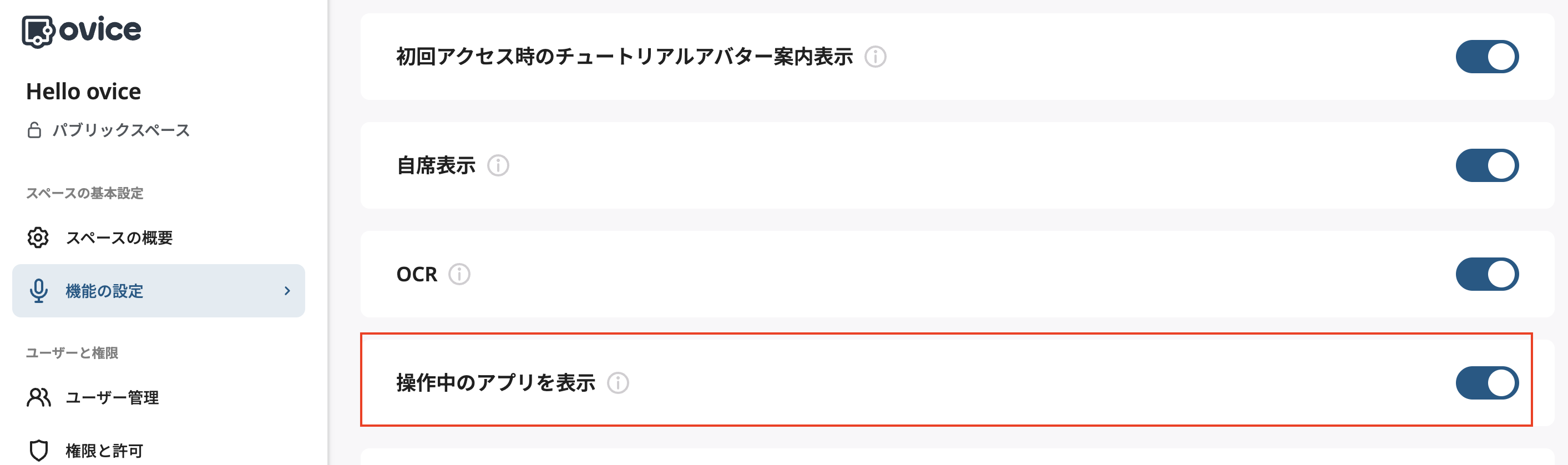1568x465 pixels.
Task: Open the info tooltip for OCR
Action: tap(459, 275)
